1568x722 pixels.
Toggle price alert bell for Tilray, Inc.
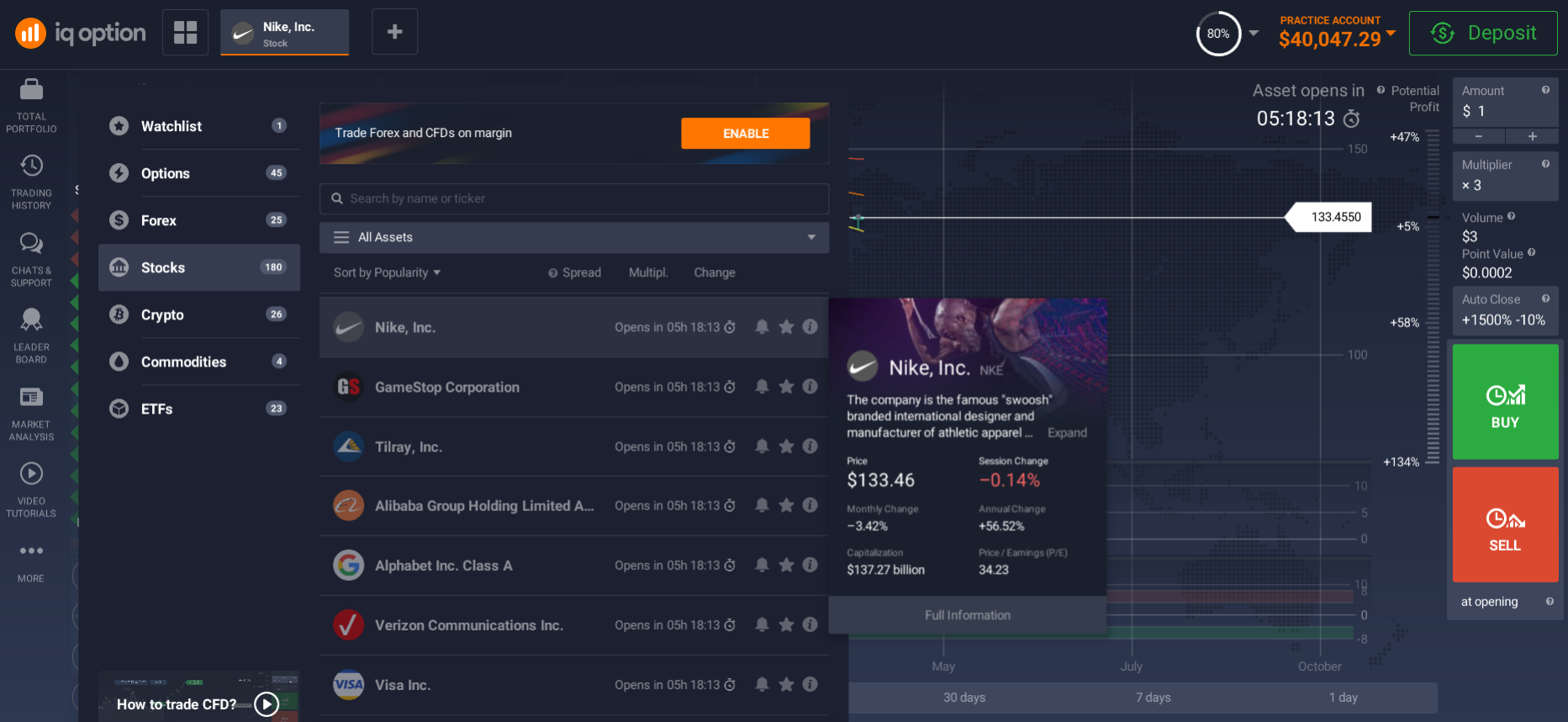click(762, 446)
